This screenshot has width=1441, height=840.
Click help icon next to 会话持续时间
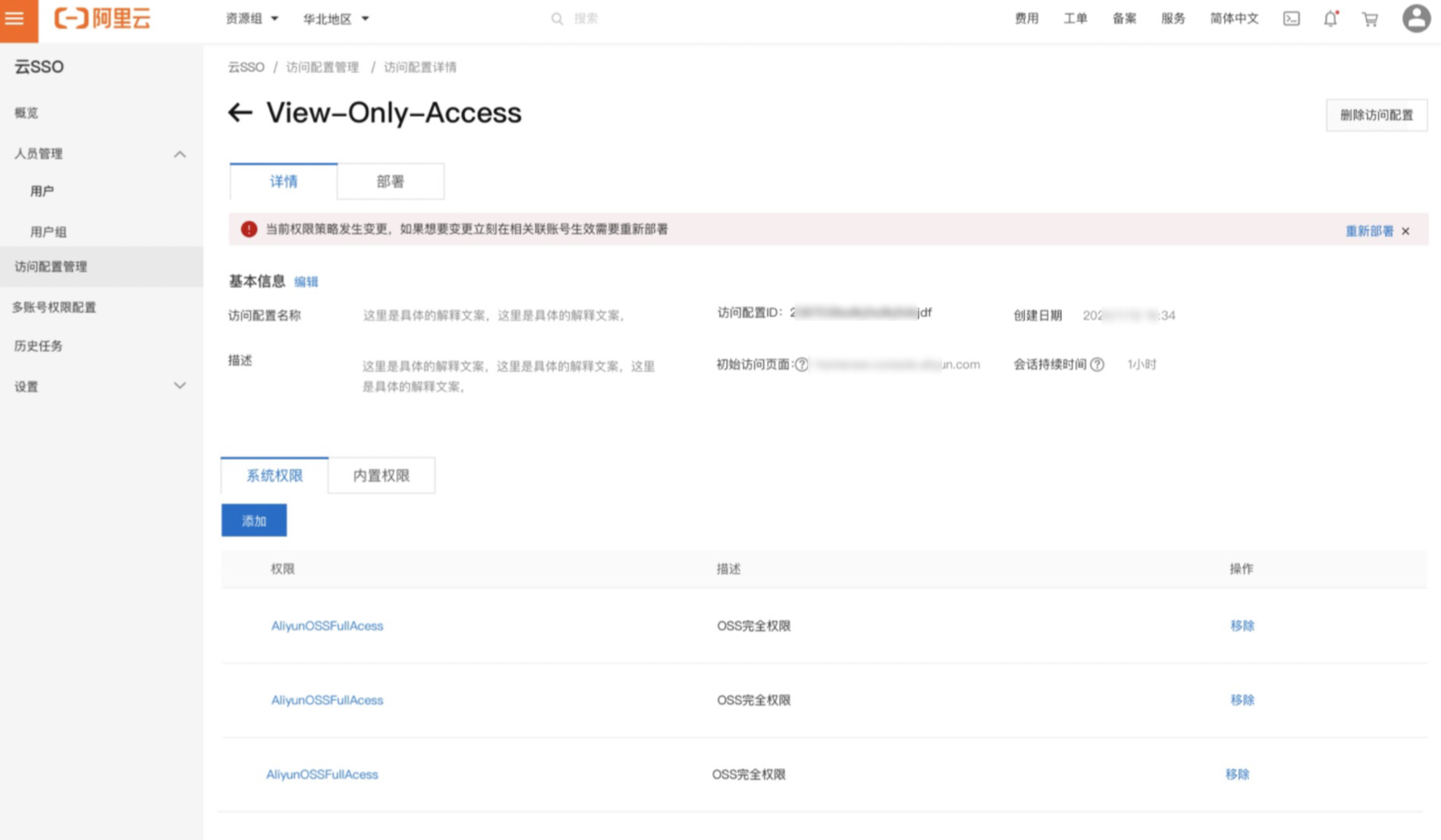point(1097,365)
